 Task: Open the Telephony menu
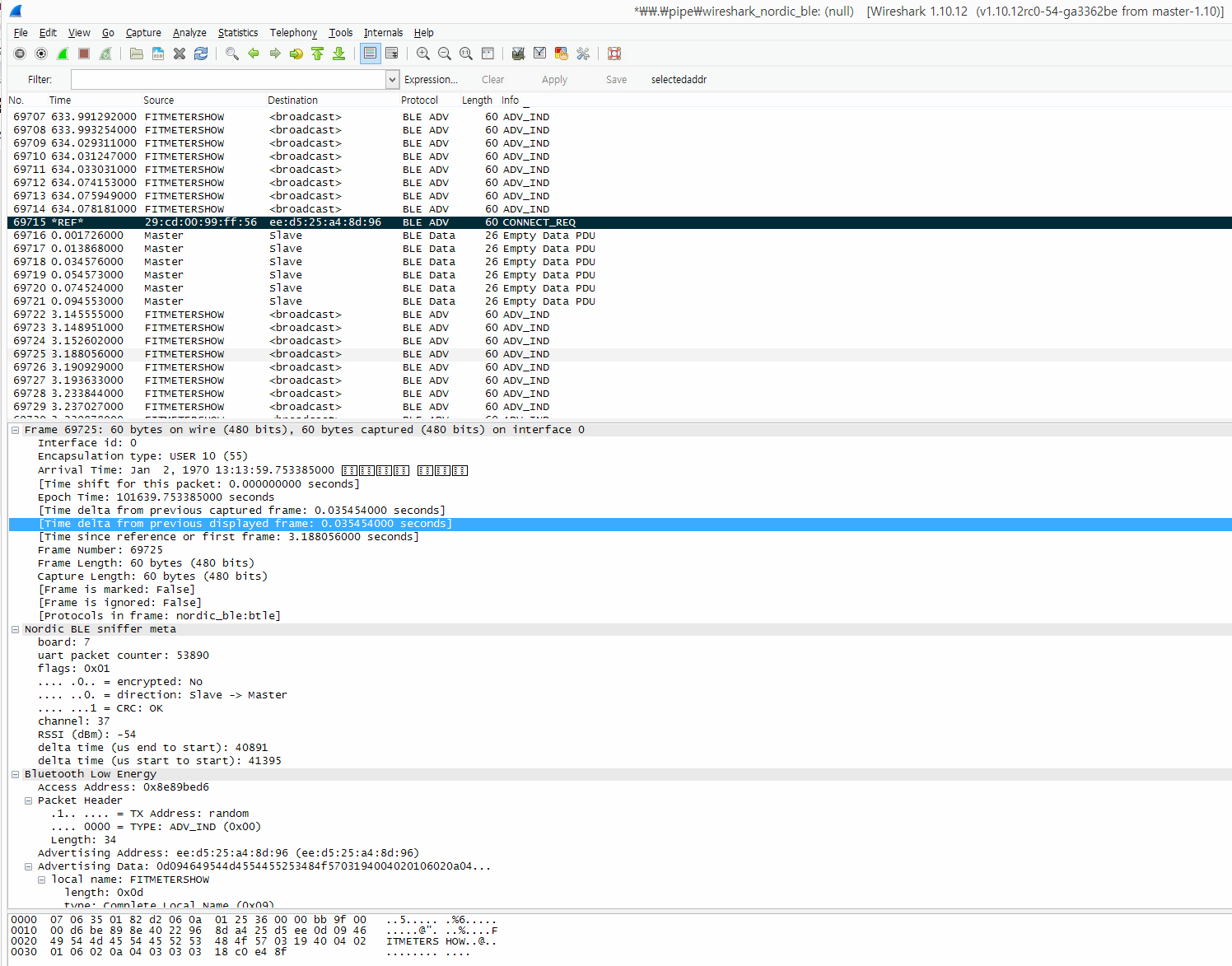tap(293, 33)
